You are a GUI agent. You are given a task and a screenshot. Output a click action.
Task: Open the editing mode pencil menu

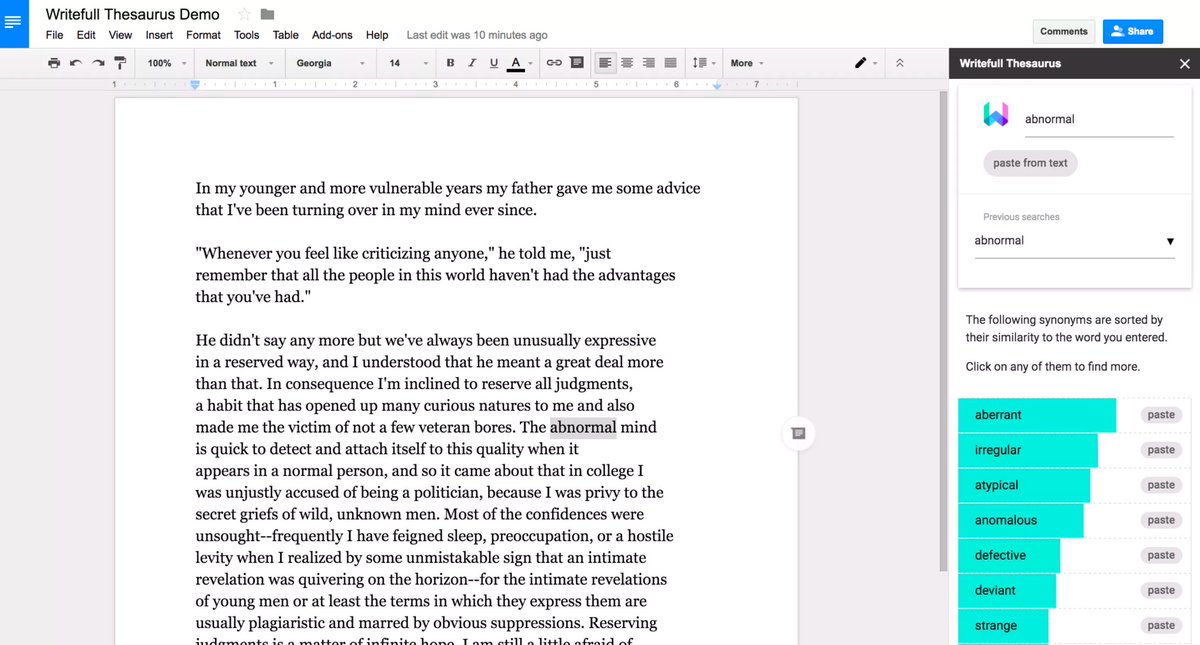tap(866, 63)
